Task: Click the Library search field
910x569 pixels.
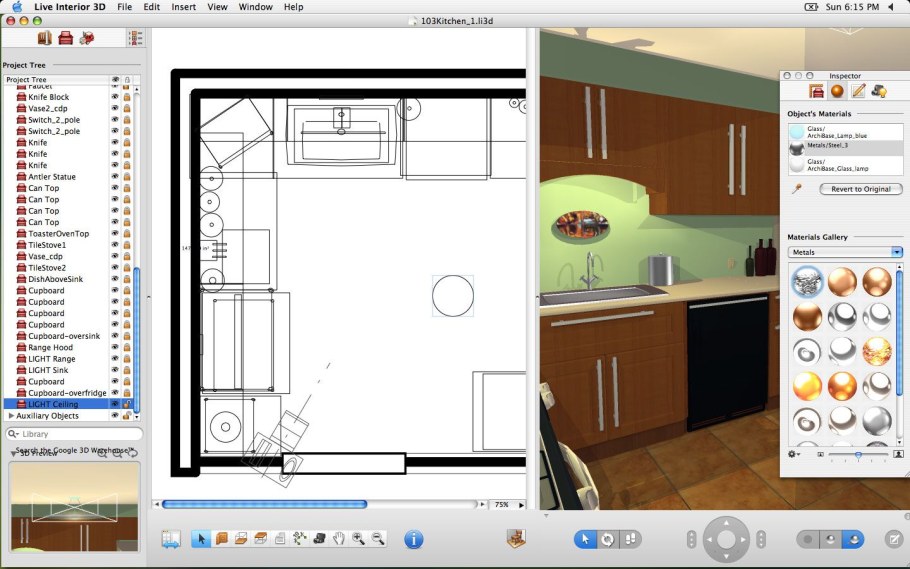Action: [x=75, y=434]
